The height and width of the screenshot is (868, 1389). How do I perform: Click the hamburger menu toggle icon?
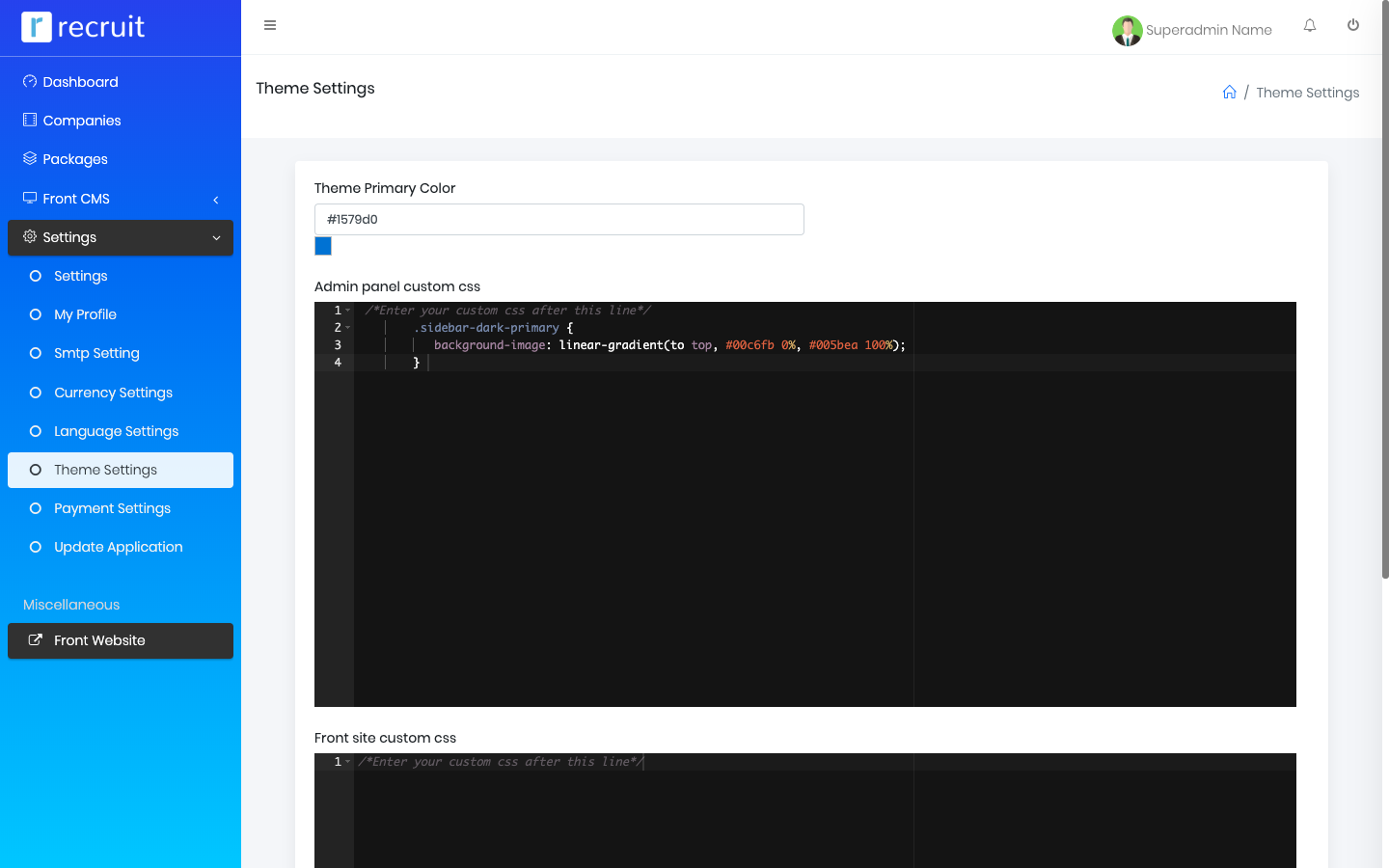pos(270,25)
